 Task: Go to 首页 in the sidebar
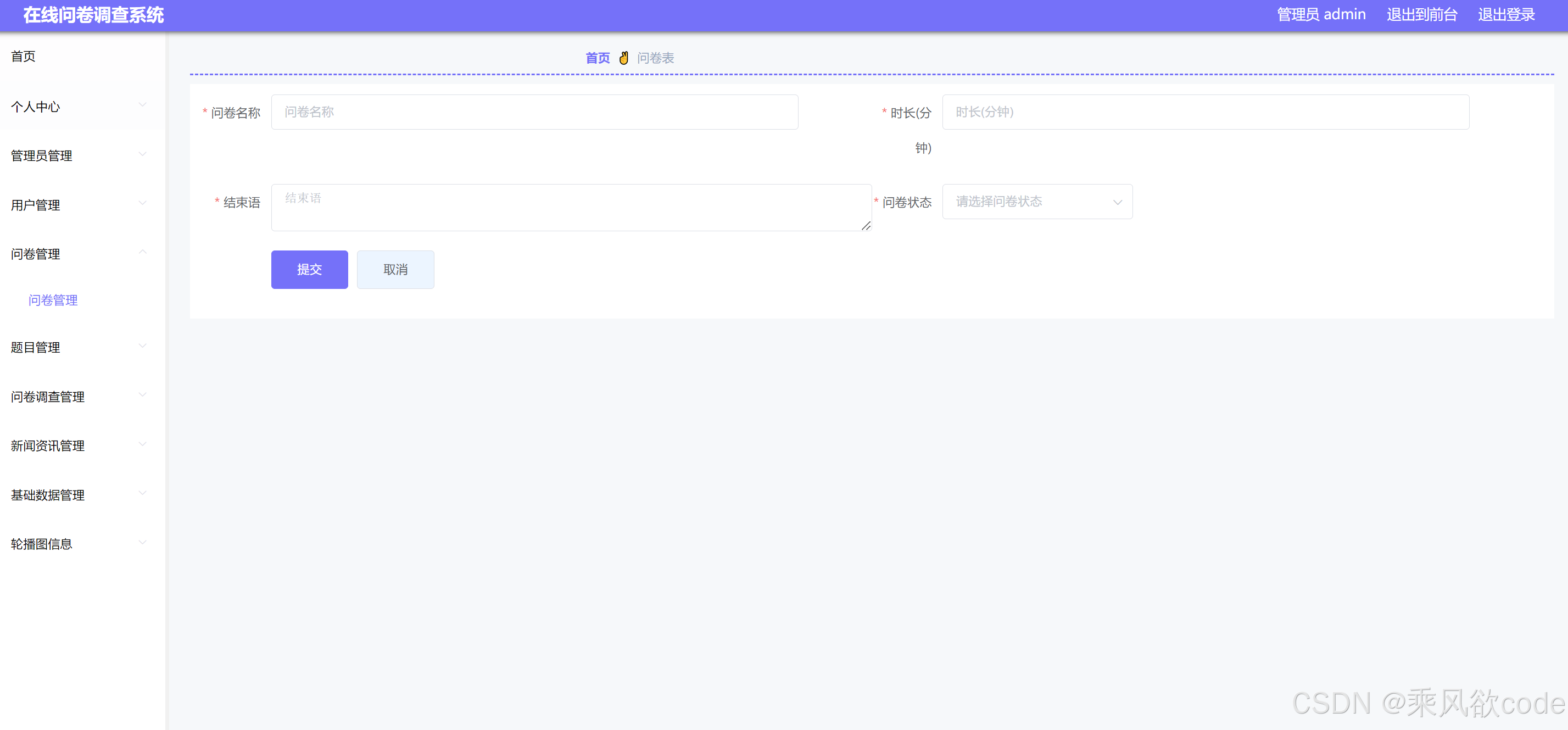coord(23,56)
